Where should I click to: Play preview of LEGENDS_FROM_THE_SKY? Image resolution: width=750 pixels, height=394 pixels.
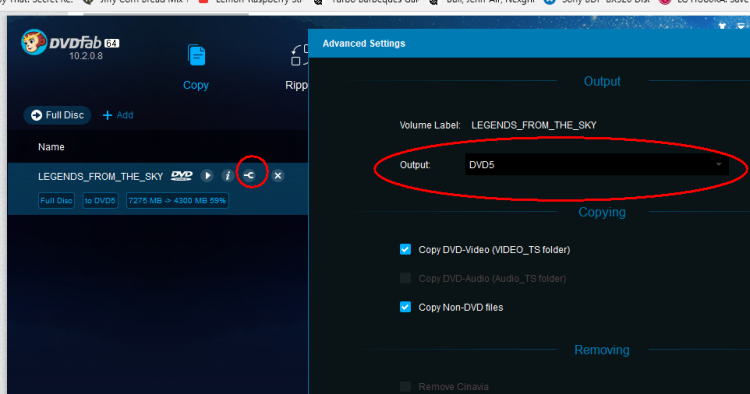[207, 175]
